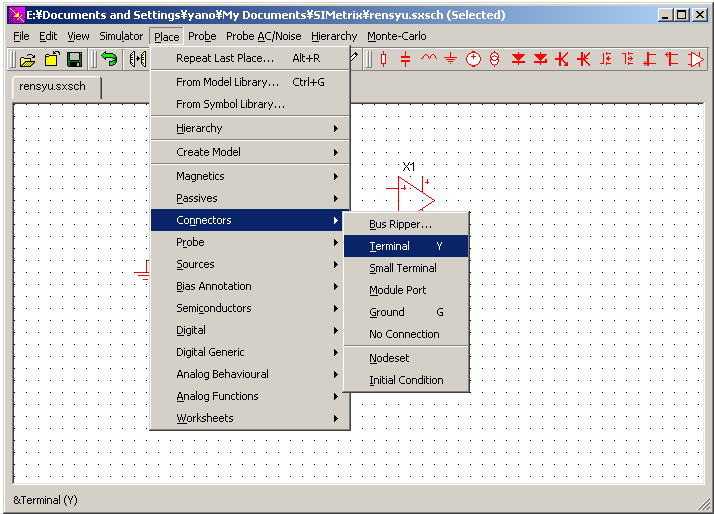Expand the Analog Functions submenu

pyautogui.click(x=250, y=397)
